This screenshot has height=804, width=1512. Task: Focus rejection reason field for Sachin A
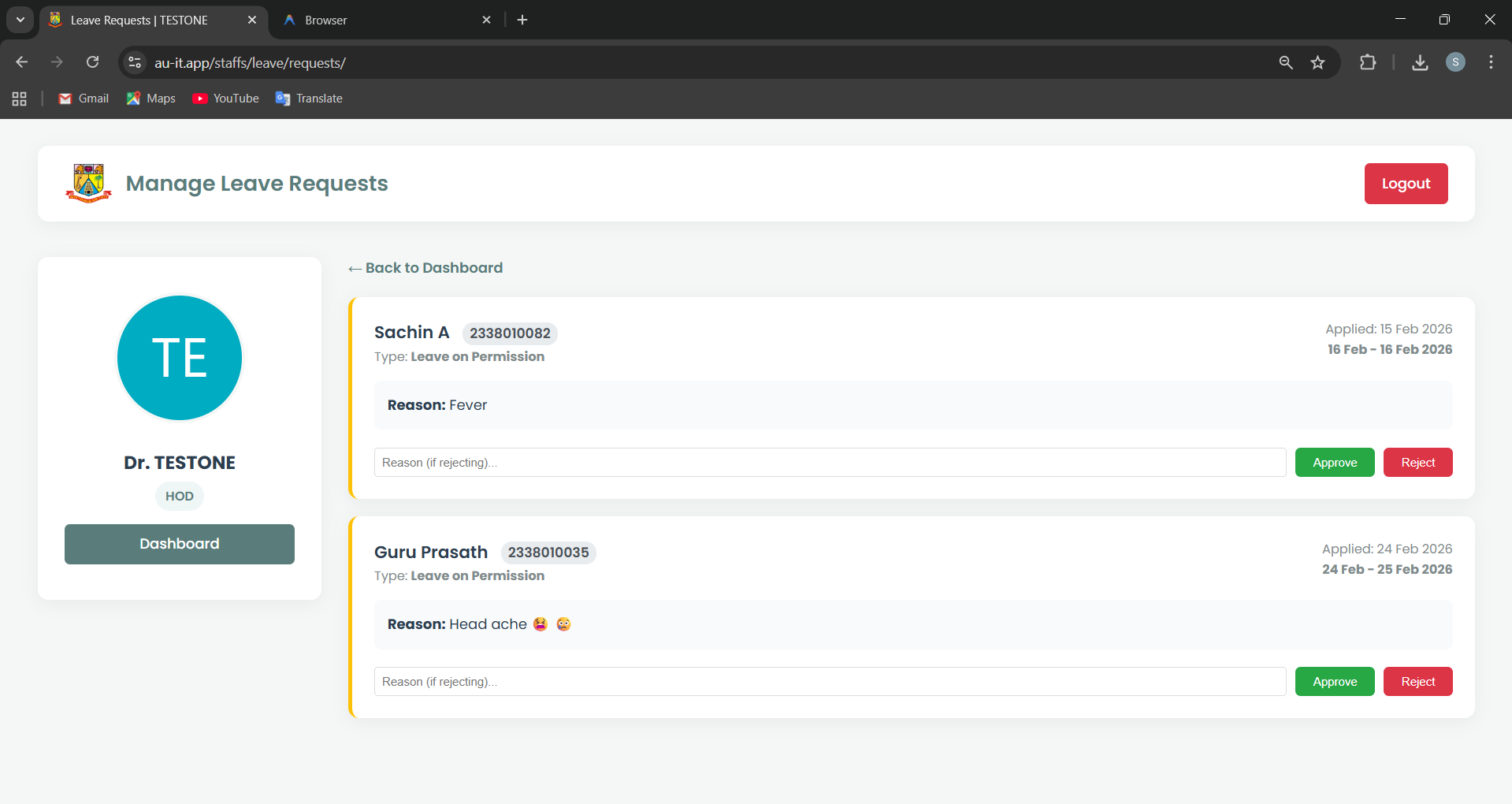830,463
